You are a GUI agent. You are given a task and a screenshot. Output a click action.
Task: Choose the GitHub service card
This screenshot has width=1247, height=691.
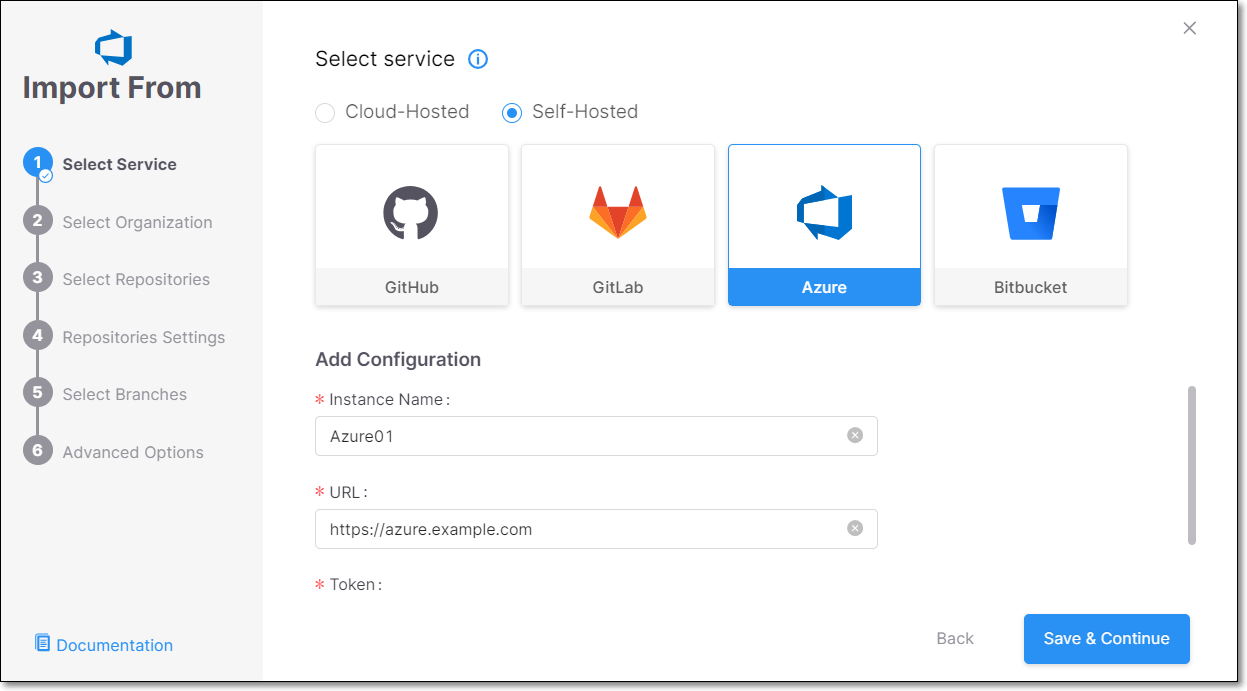[412, 225]
